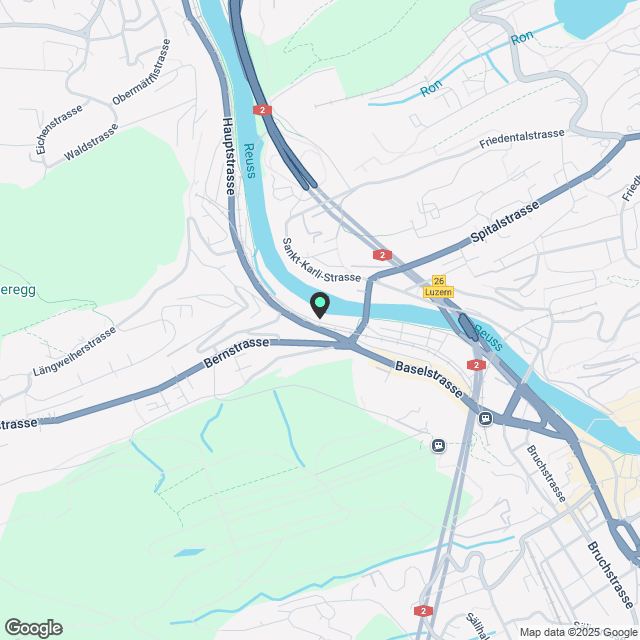Click the route 2 shield near Sankt-Karli-Strasse
This screenshot has height=640, width=640.
pyautogui.click(x=382, y=255)
